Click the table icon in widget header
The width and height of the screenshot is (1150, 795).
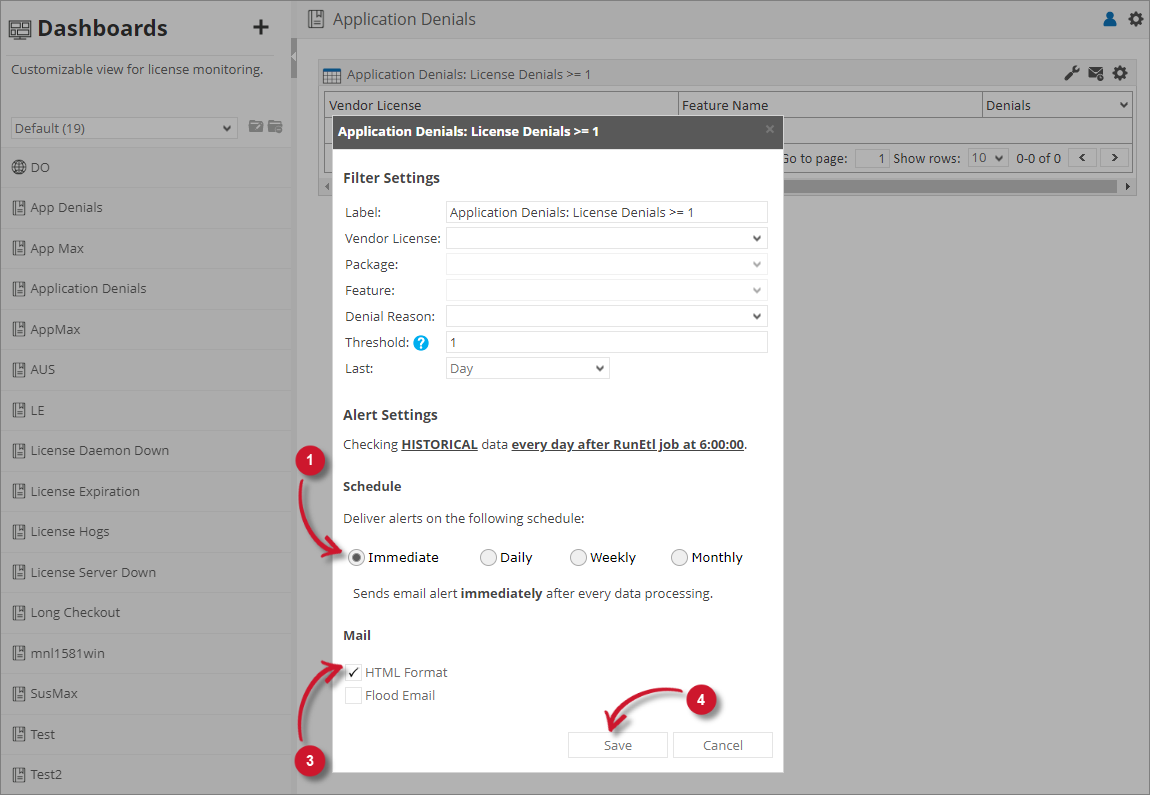(x=332, y=75)
